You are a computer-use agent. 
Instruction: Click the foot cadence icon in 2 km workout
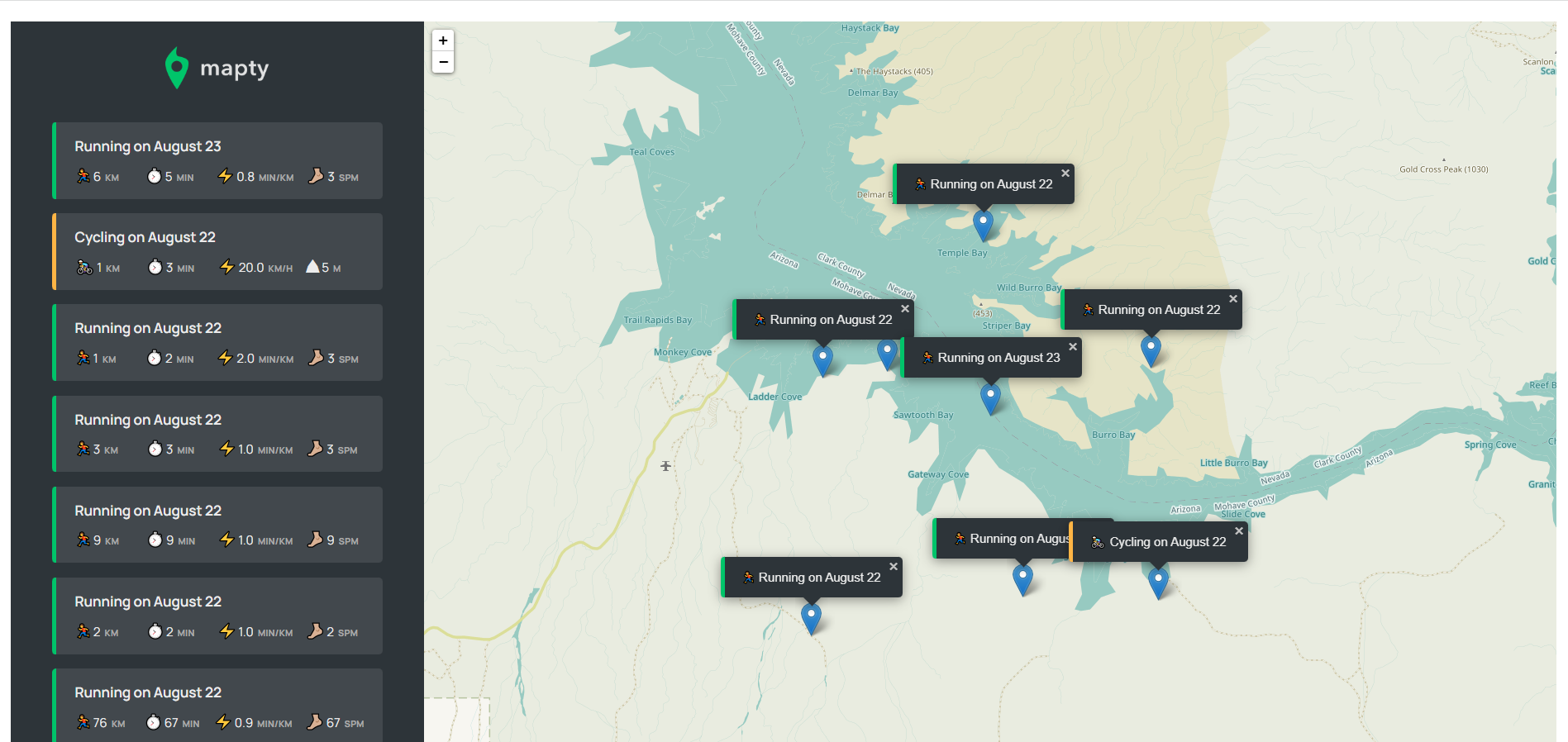pyautogui.click(x=315, y=631)
